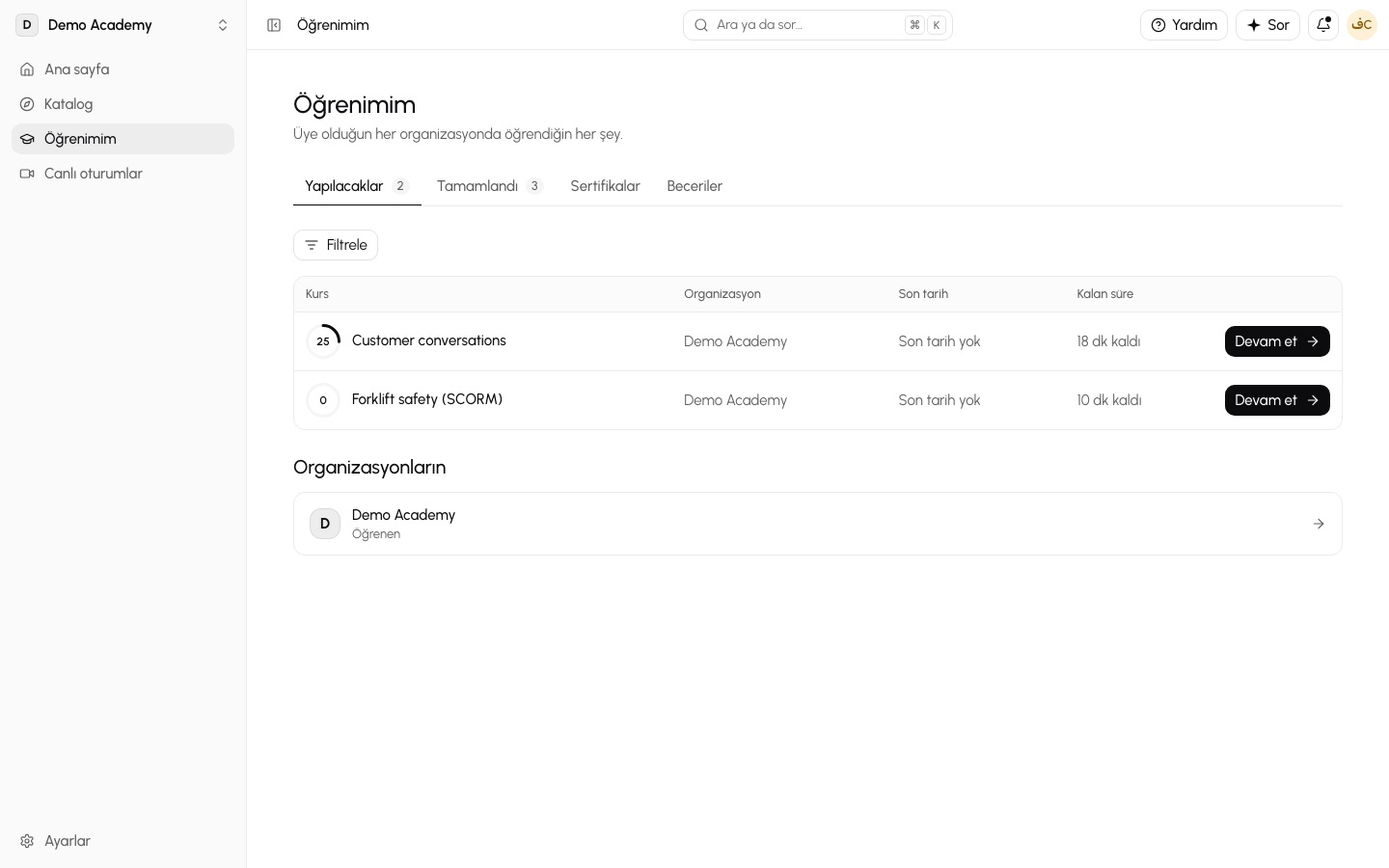Click the 25 percent progress ring
Viewport: 1389px width, 868px height.
click(323, 341)
